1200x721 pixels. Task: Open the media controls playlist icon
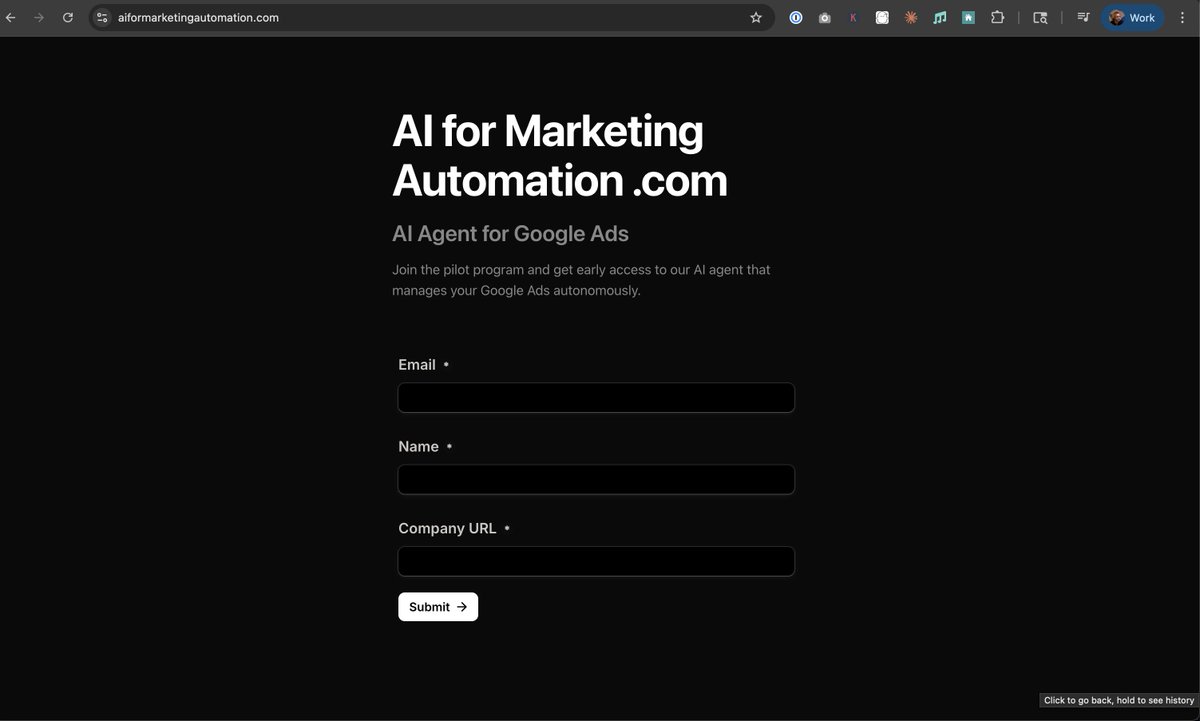point(1083,18)
